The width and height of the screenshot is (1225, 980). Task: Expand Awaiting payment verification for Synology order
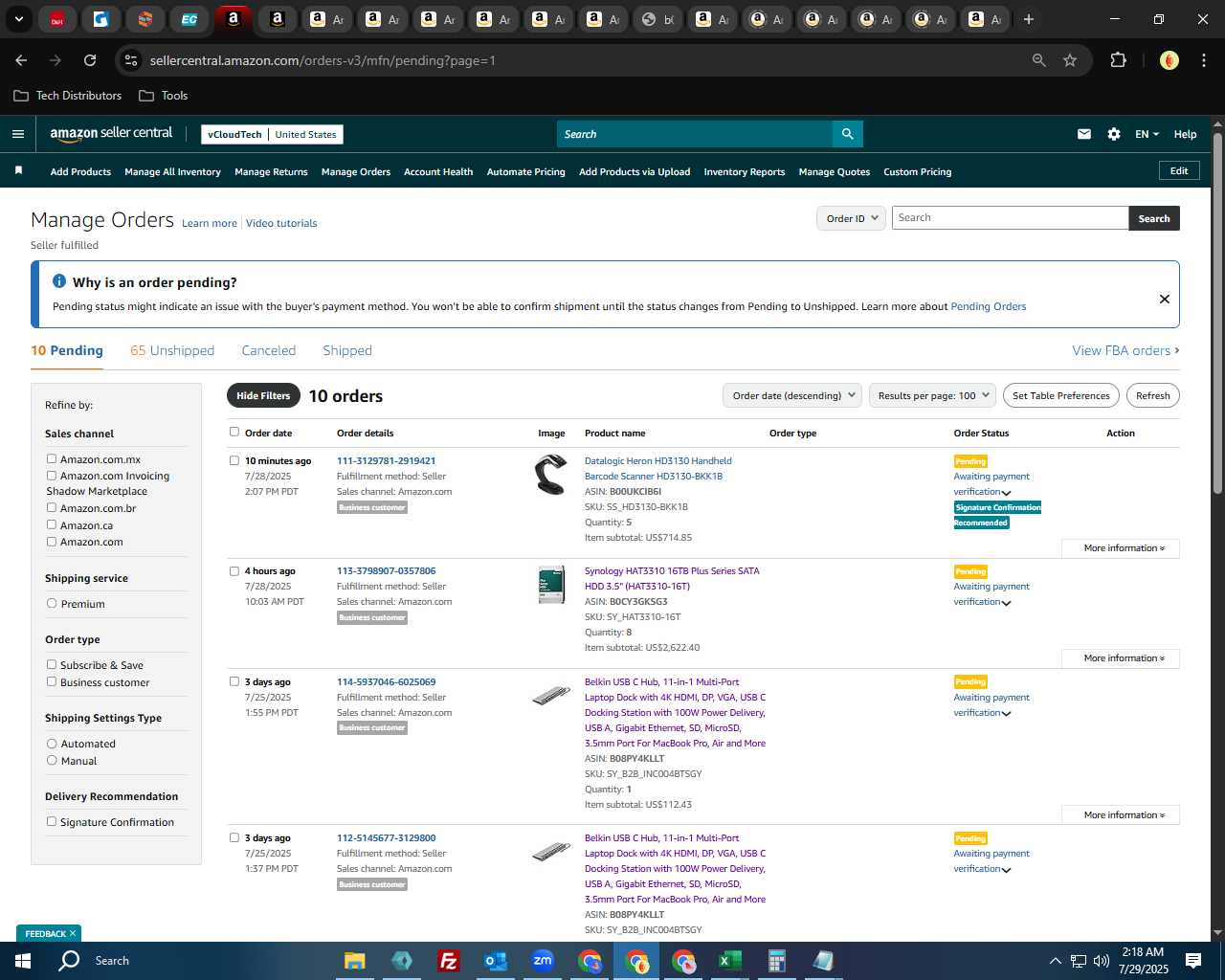[x=1006, y=603]
